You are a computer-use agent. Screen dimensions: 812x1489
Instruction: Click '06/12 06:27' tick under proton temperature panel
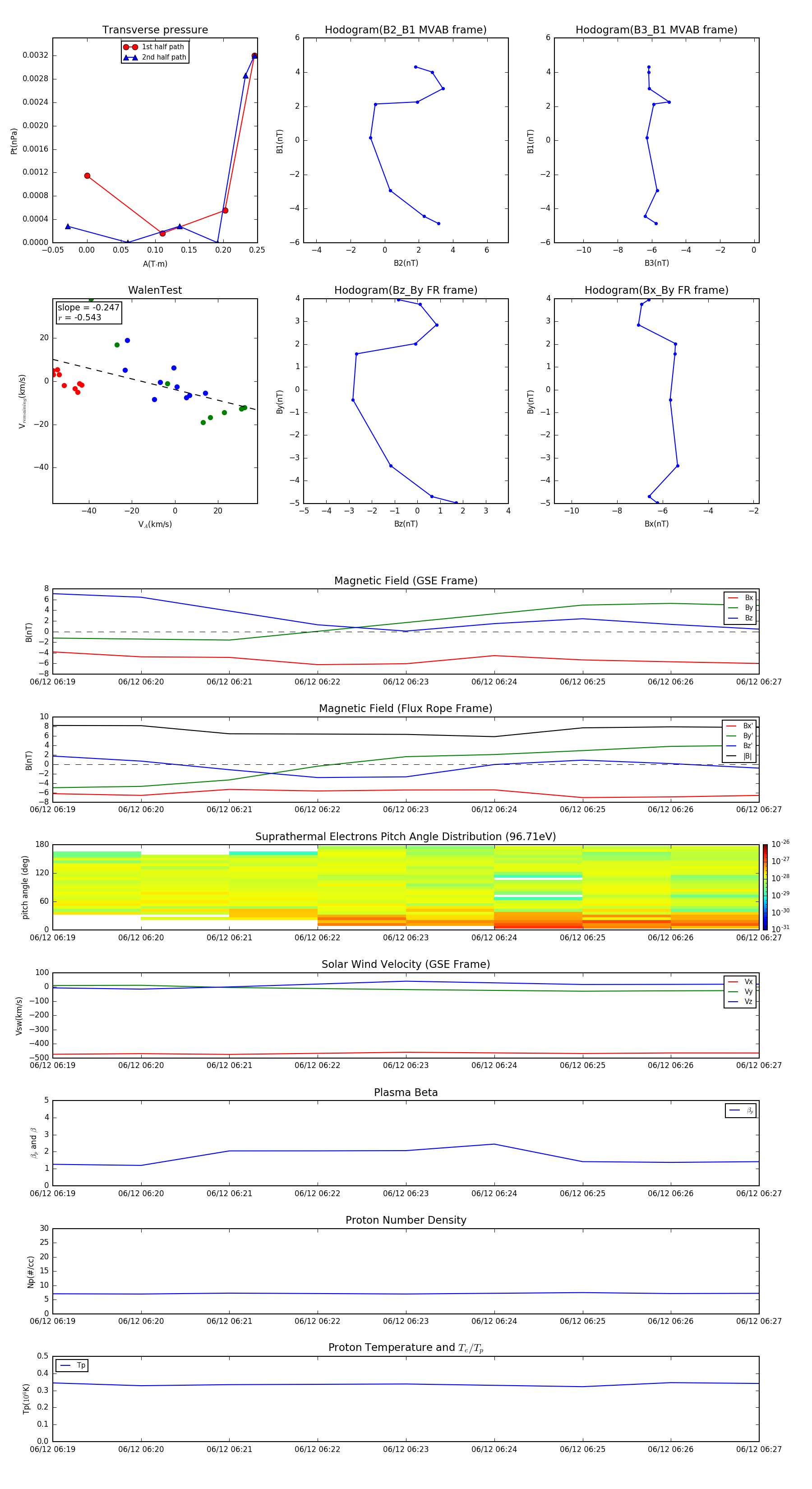pyautogui.click(x=759, y=1449)
